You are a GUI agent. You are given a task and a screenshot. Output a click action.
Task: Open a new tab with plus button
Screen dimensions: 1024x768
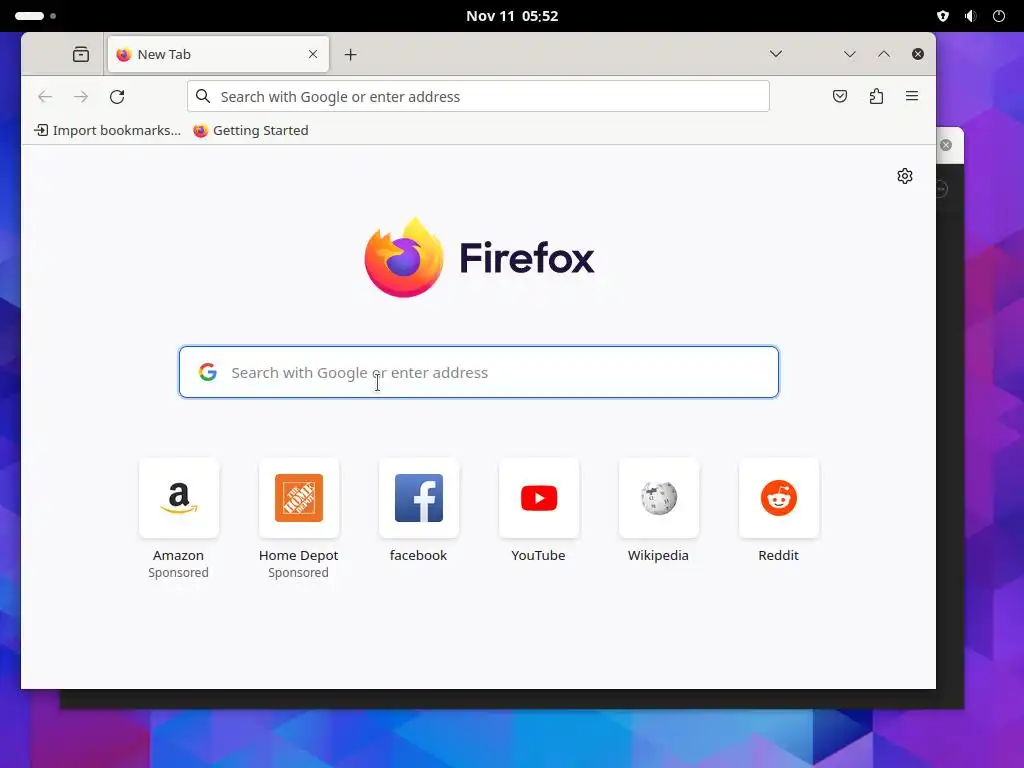coord(351,55)
